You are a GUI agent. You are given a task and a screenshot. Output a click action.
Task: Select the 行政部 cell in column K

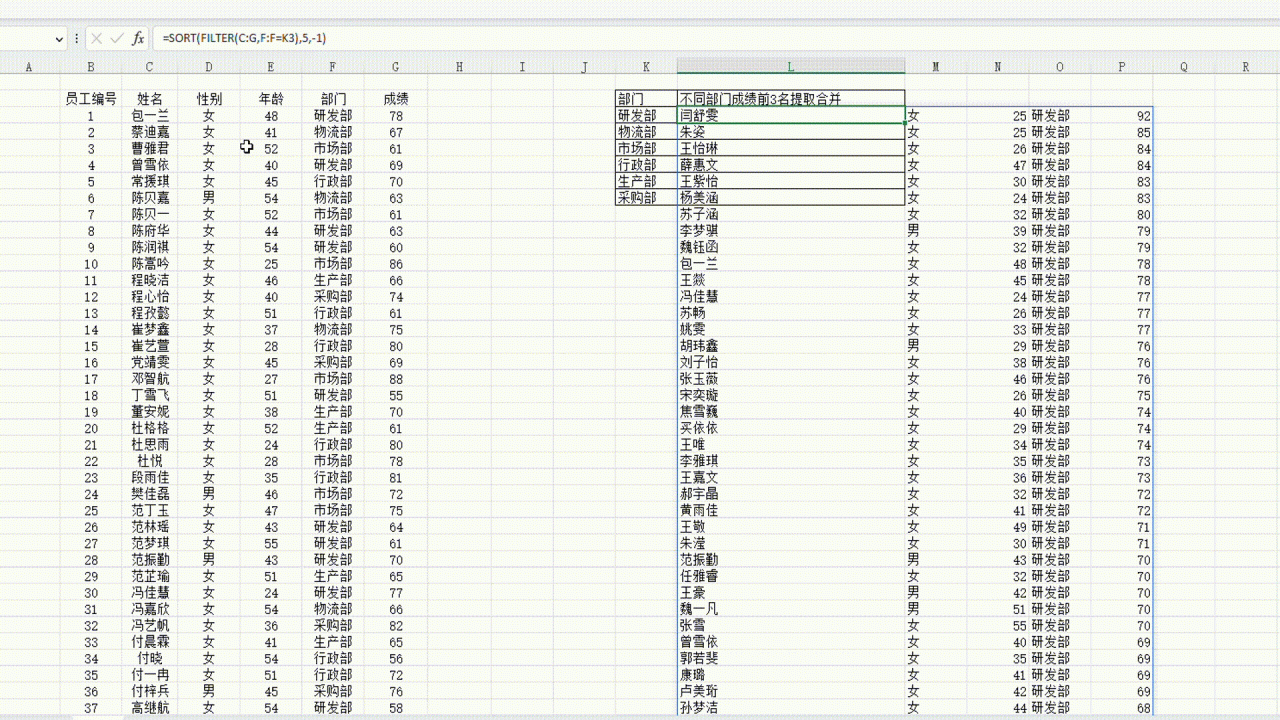[x=646, y=165]
